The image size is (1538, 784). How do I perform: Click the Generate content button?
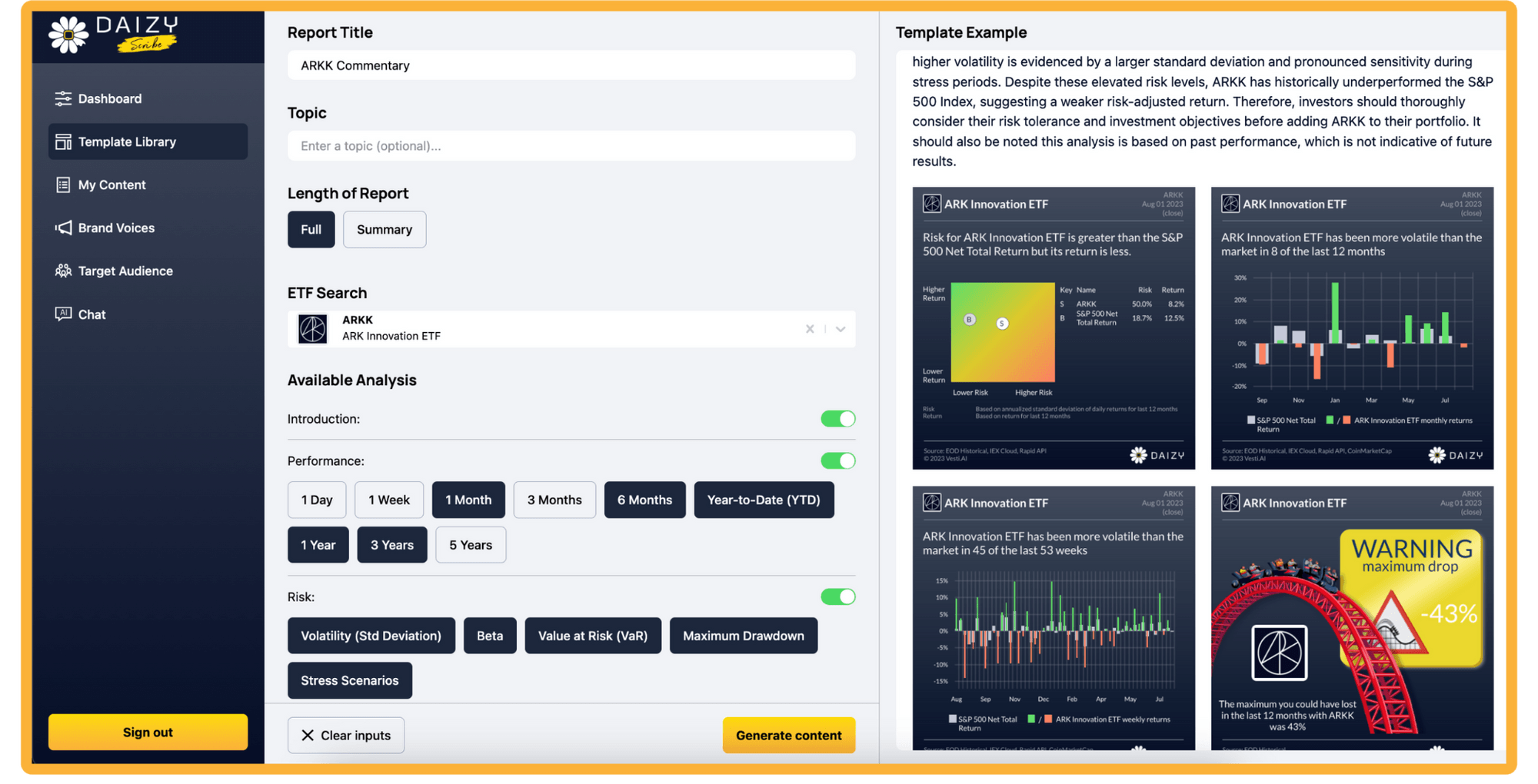(789, 735)
